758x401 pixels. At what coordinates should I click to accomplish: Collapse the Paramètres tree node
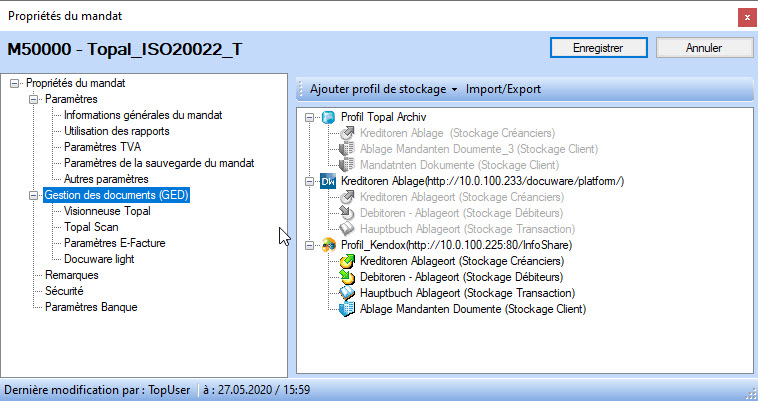[34, 99]
